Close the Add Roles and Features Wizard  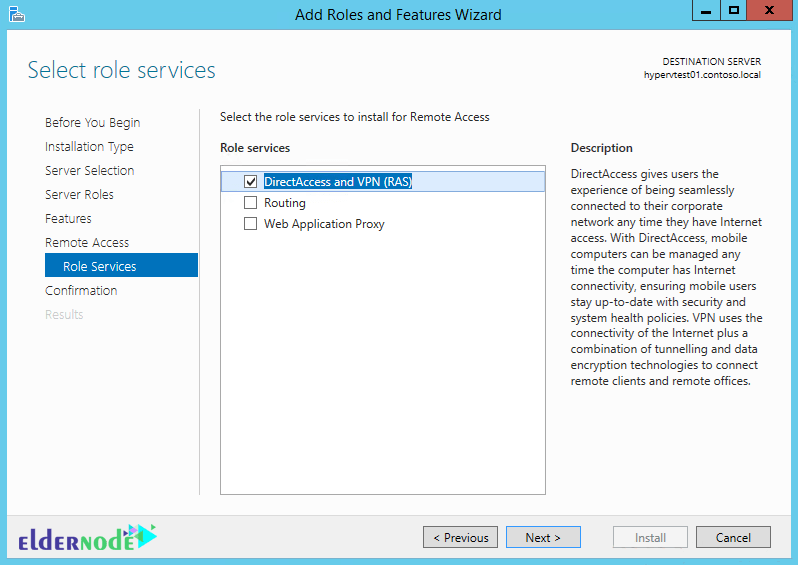(x=770, y=11)
